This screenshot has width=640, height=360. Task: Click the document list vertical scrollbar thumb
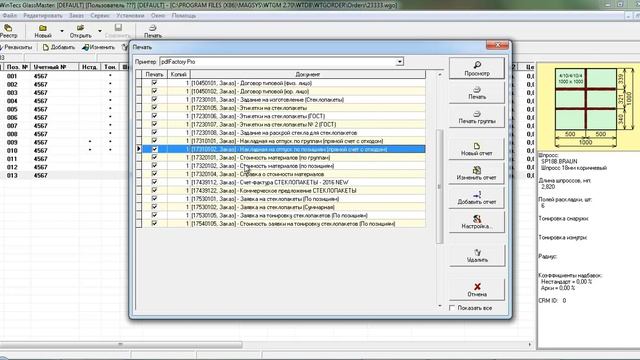click(x=440, y=186)
